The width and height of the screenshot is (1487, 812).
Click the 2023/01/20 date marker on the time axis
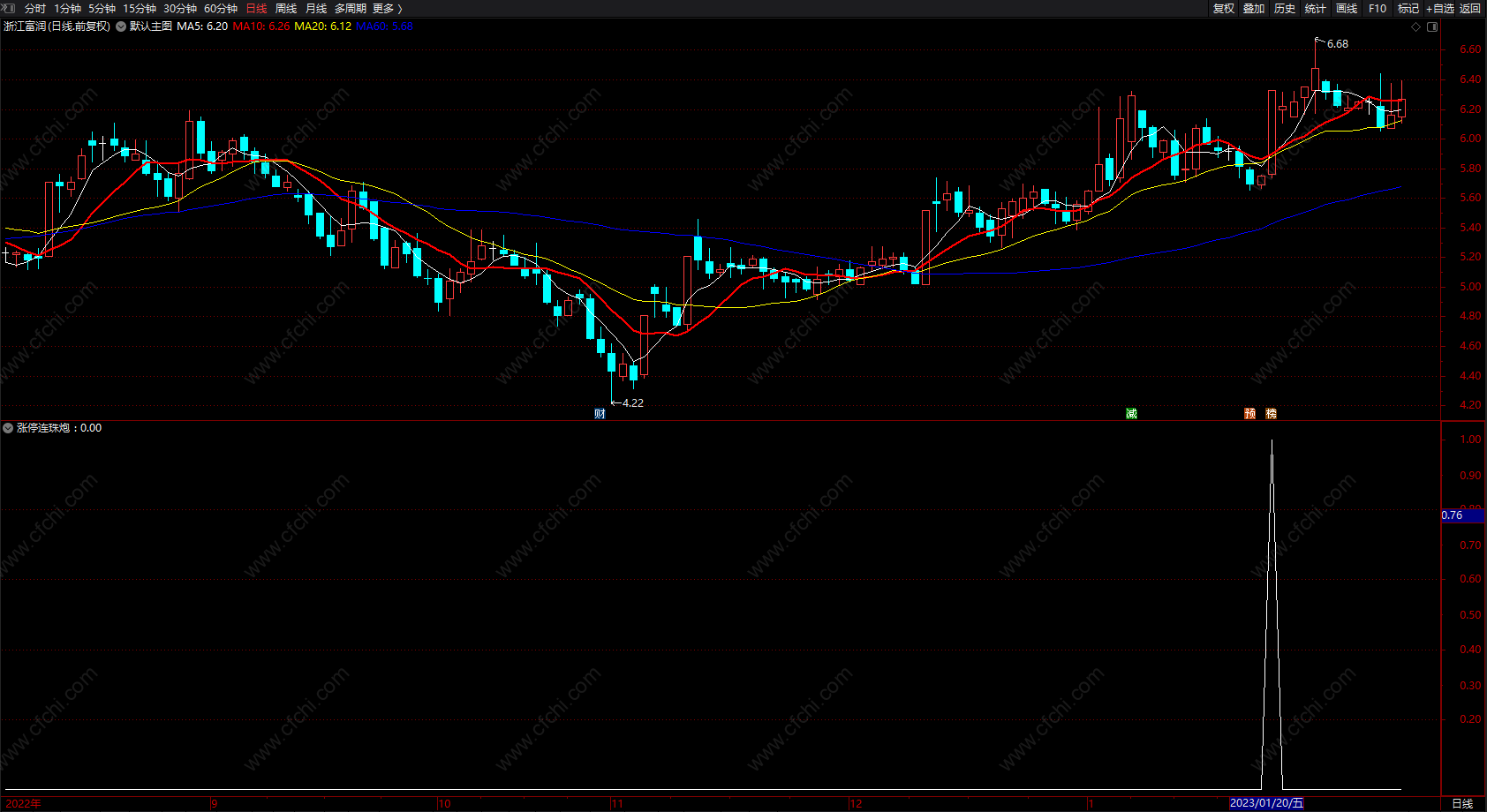tap(1266, 803)
